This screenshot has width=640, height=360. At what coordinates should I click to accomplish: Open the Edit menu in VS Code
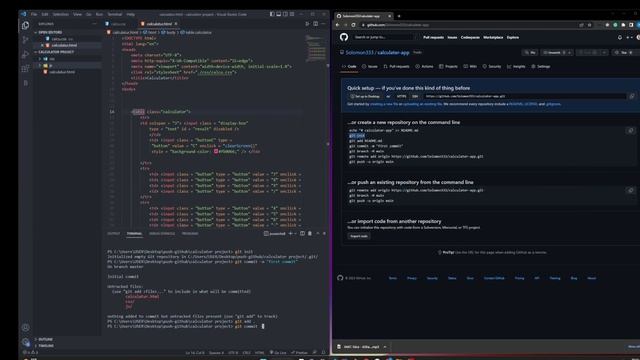point(45,14)
